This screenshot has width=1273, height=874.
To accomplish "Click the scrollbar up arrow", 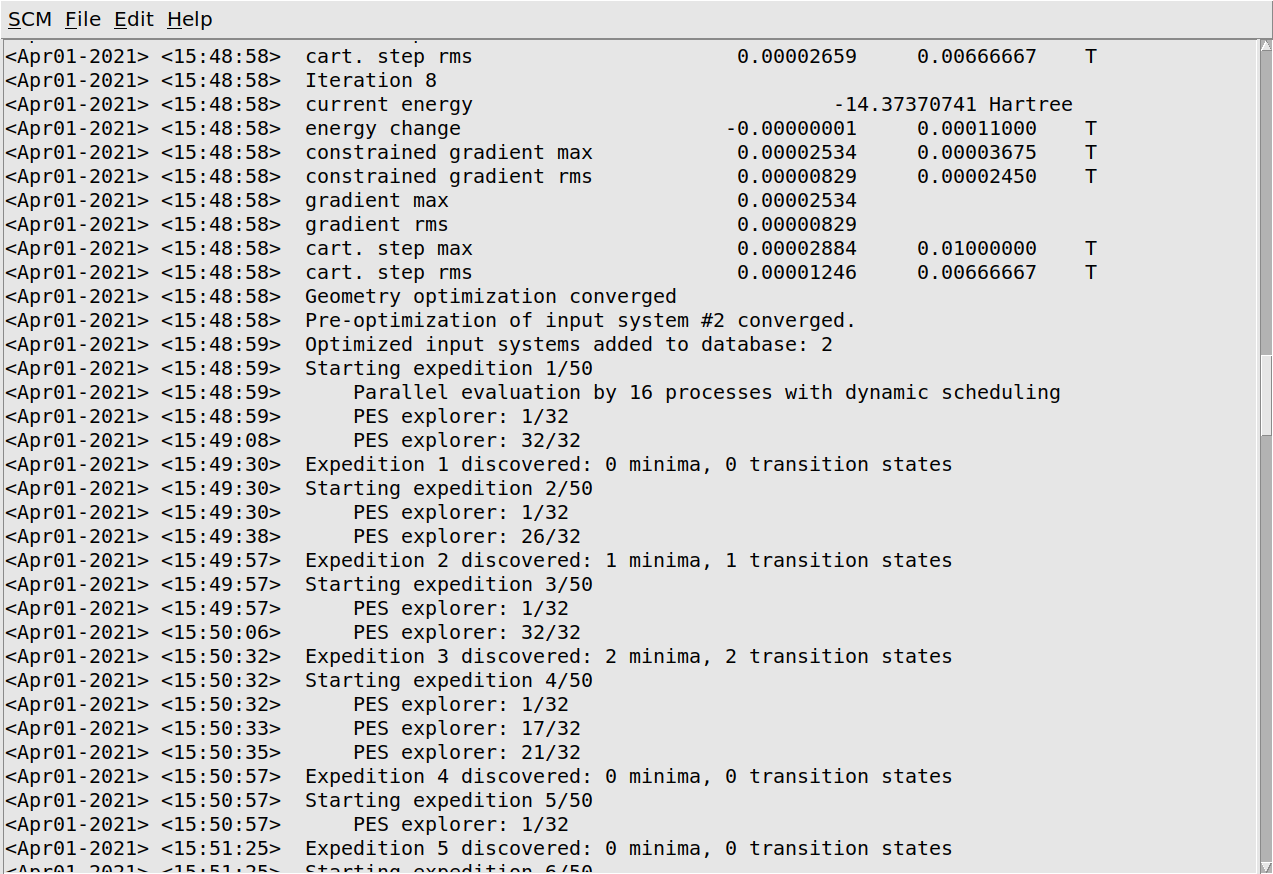I will pos(1265,48).
